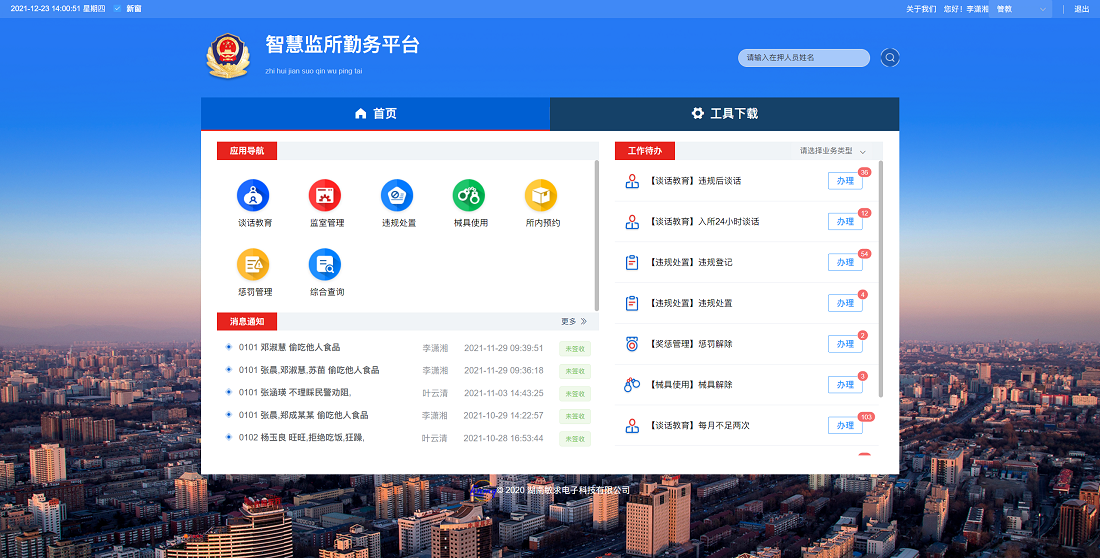Open the 监室管理 module icon

tap(325, 196)
